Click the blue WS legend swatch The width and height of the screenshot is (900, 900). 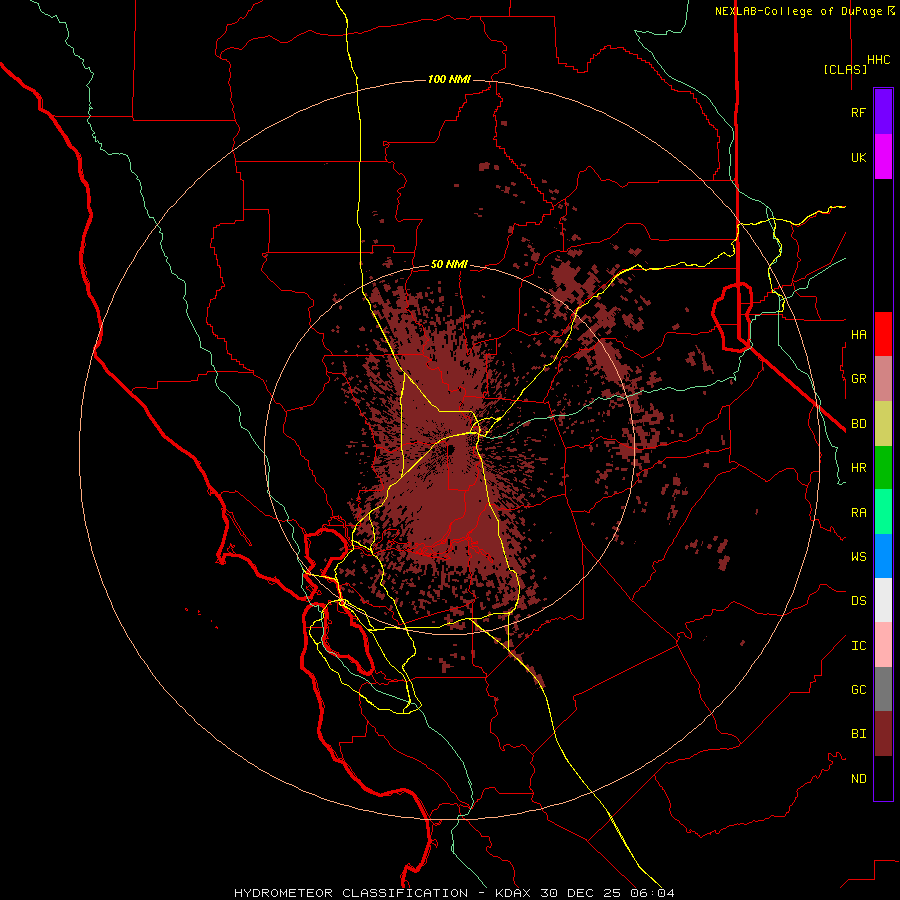tap(883, 556)
